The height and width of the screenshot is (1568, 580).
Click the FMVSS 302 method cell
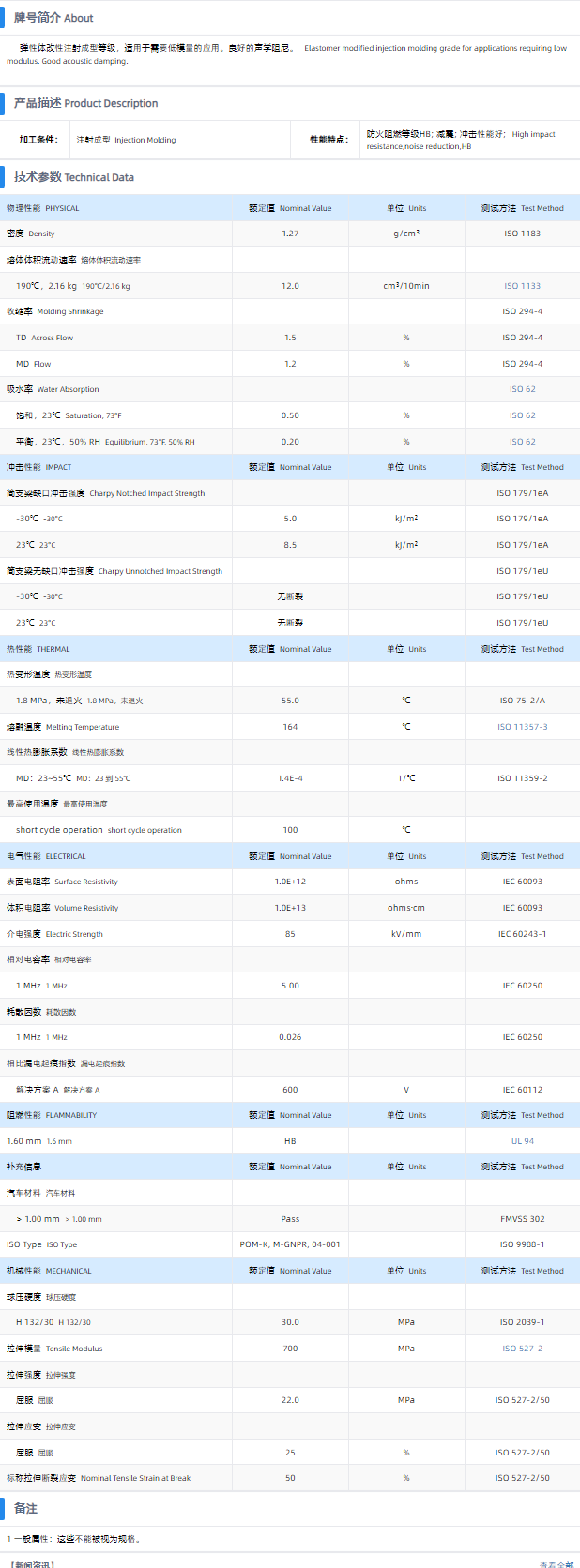pyautogui.click(x=522, y=1219)
